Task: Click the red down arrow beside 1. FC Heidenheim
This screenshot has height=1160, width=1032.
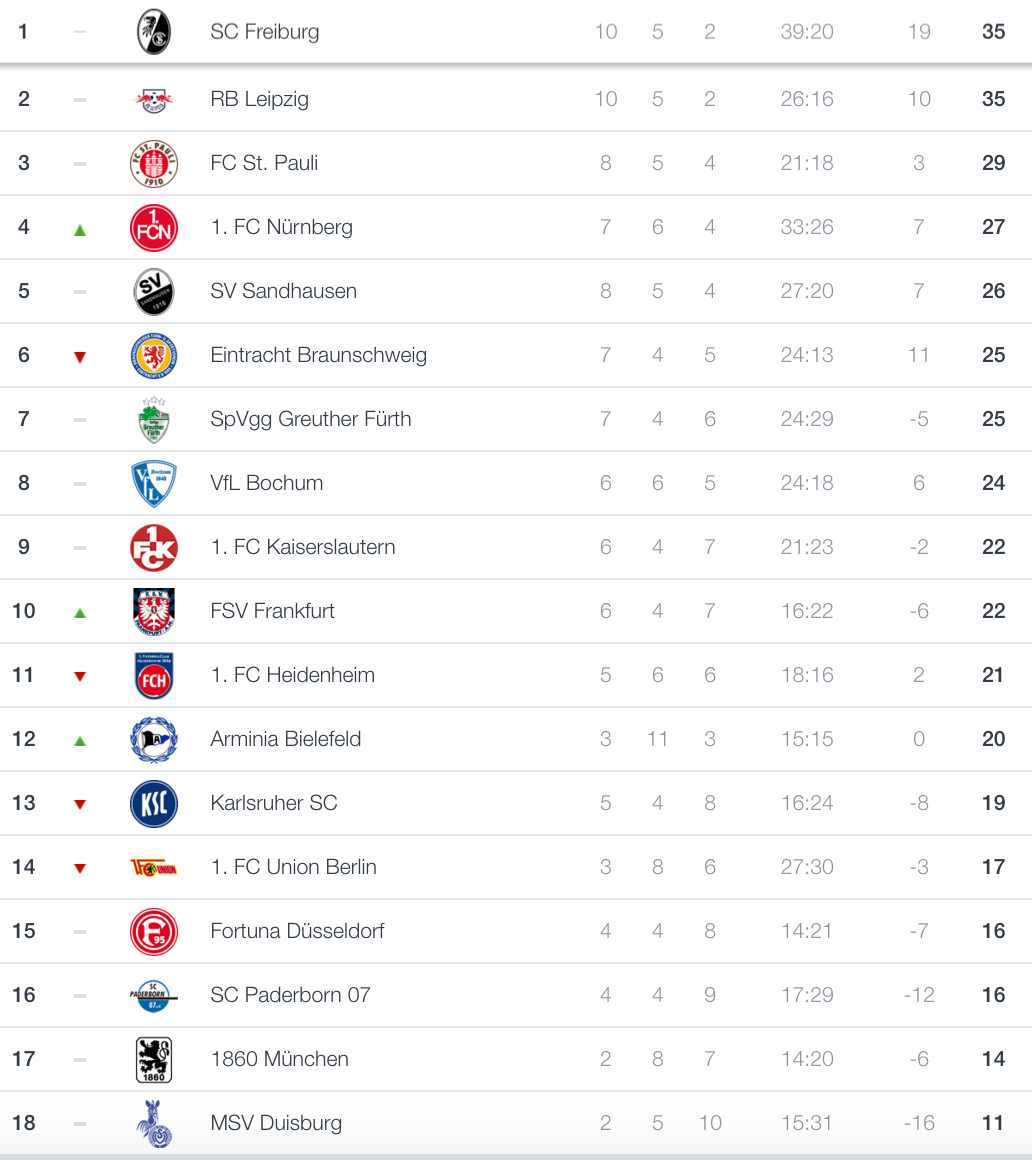Action: point(80,676)
